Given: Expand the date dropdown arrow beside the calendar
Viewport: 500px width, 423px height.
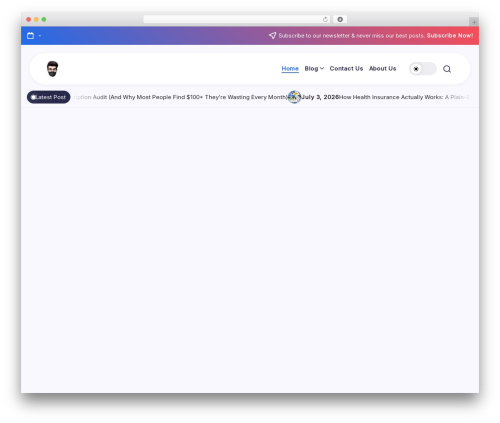Looking at the screenshot, I should pos(40,36).
